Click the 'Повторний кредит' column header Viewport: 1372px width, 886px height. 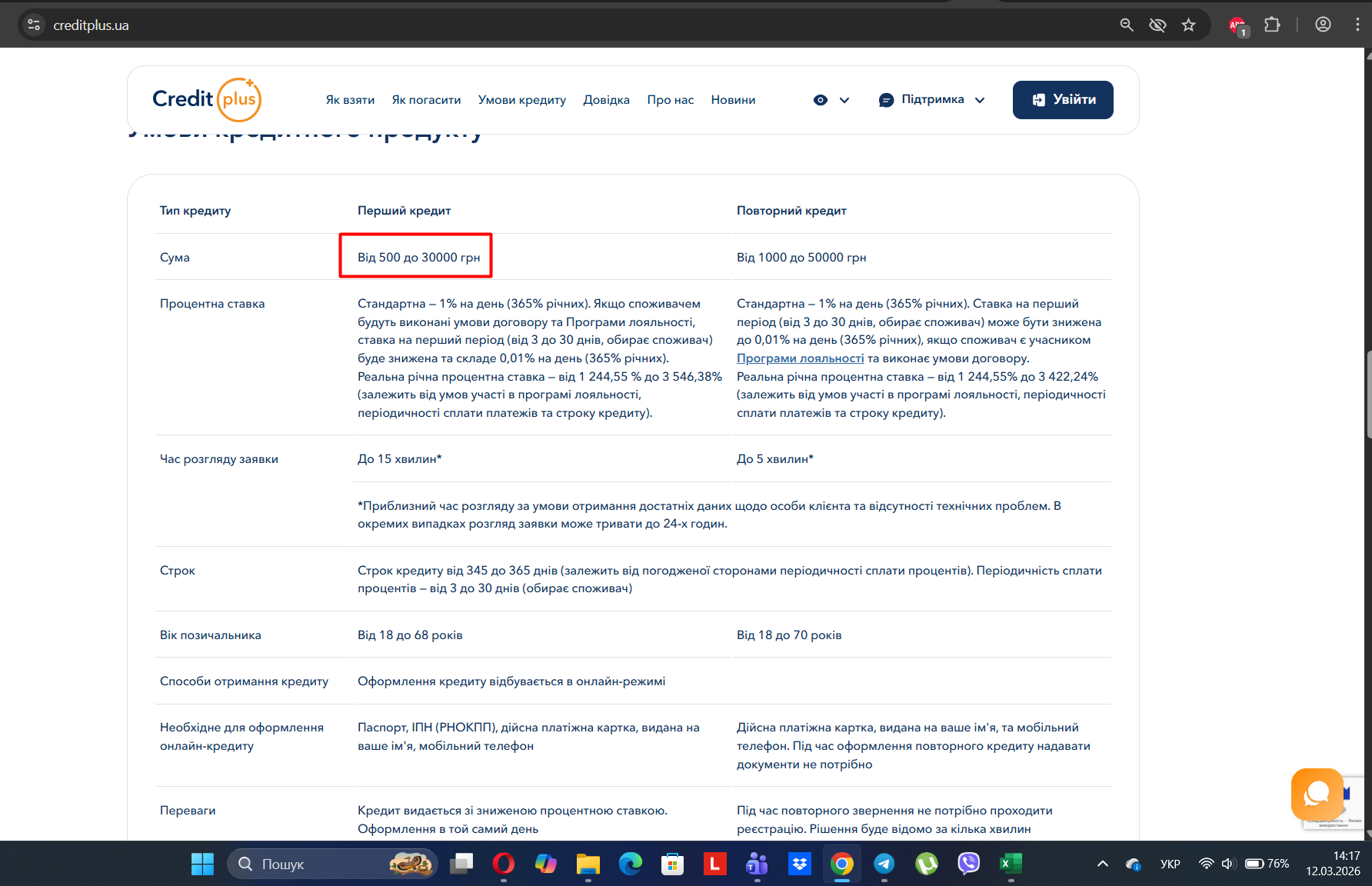pos(791,211)
